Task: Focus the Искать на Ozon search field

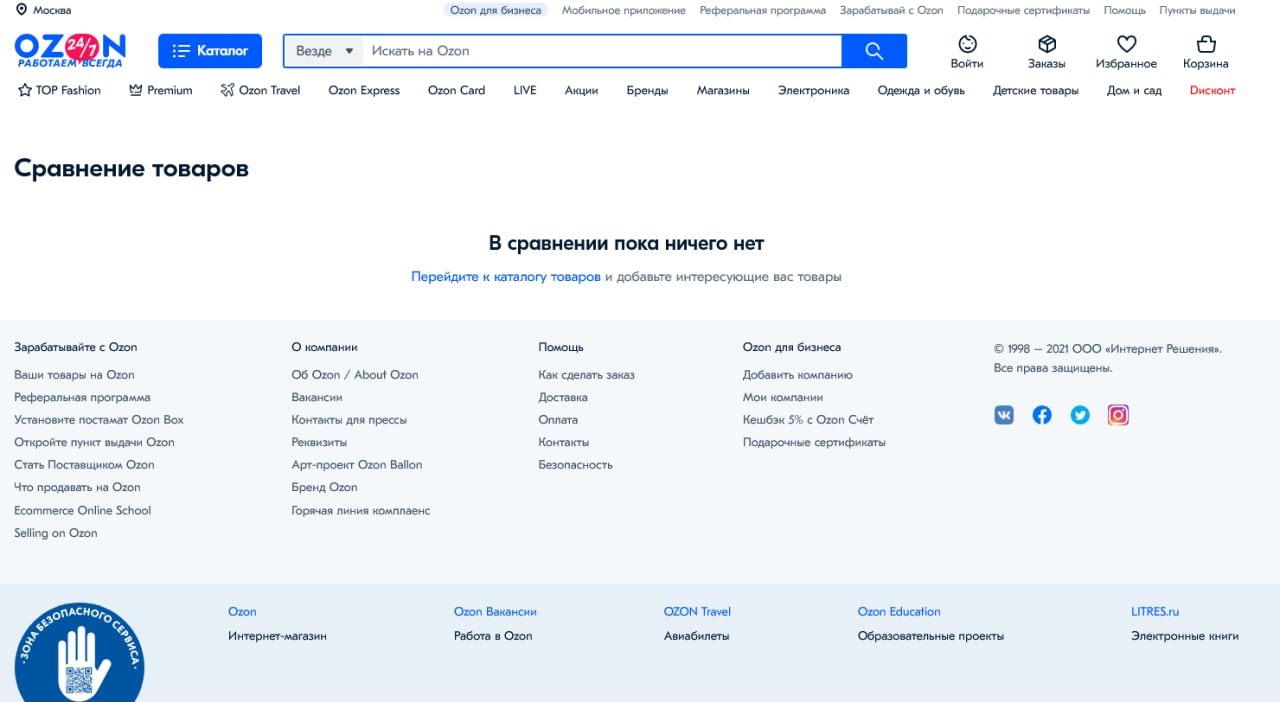Action: pyautogui.click(x=603, y=51)
